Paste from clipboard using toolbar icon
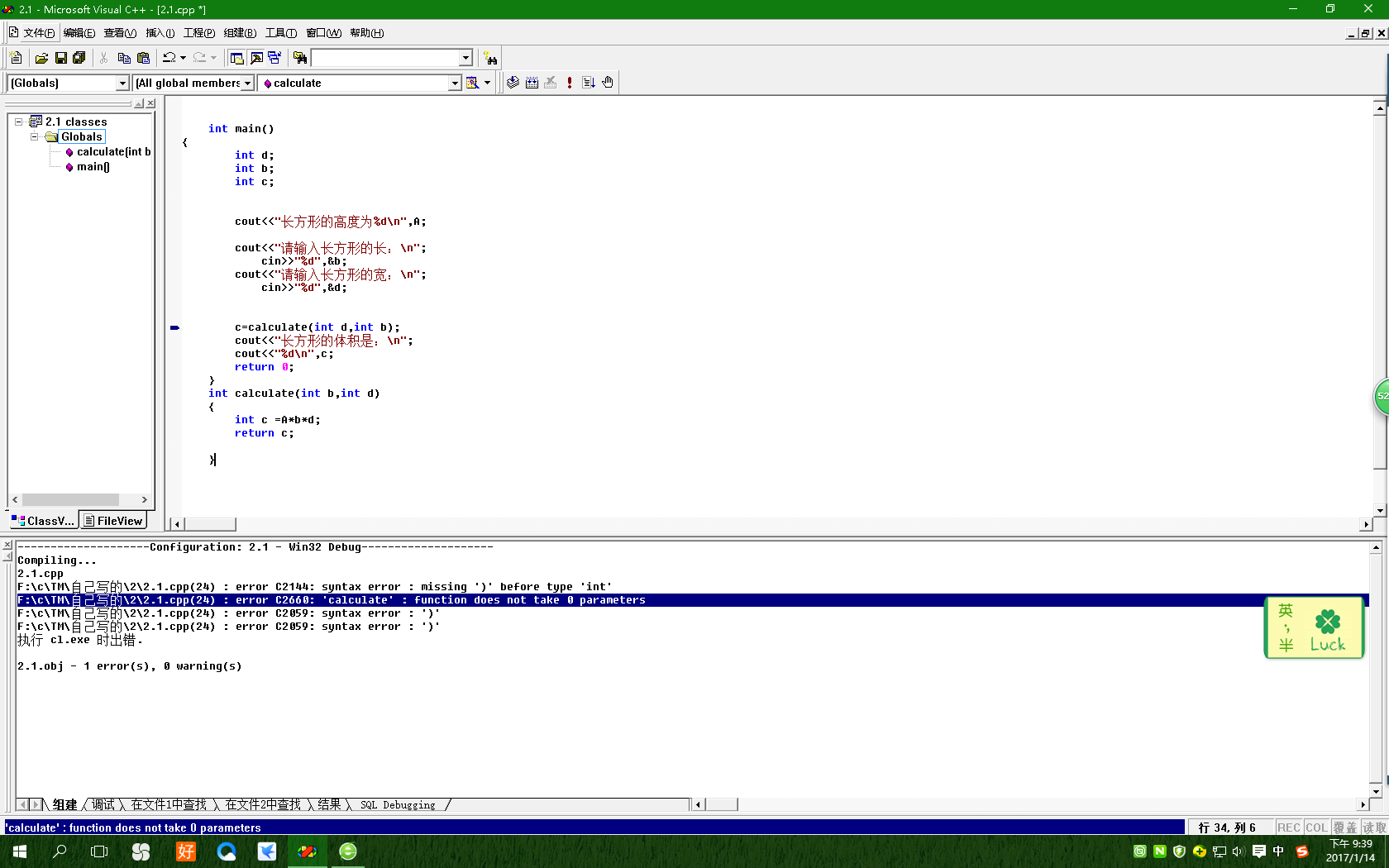The width and height of the screenshot is (1389, 868). point(143,58)
